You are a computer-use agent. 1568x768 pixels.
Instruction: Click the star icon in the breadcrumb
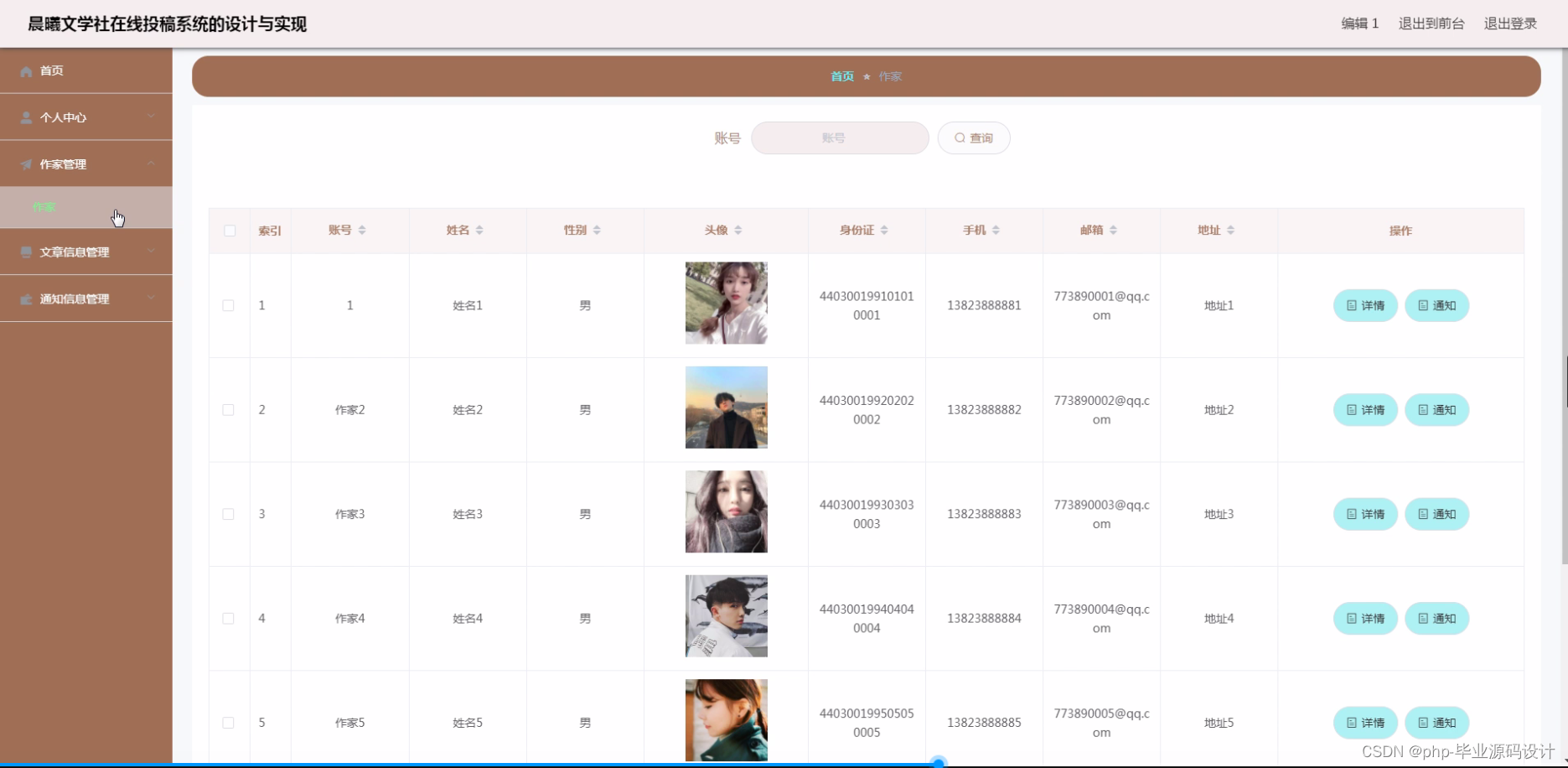868,76
